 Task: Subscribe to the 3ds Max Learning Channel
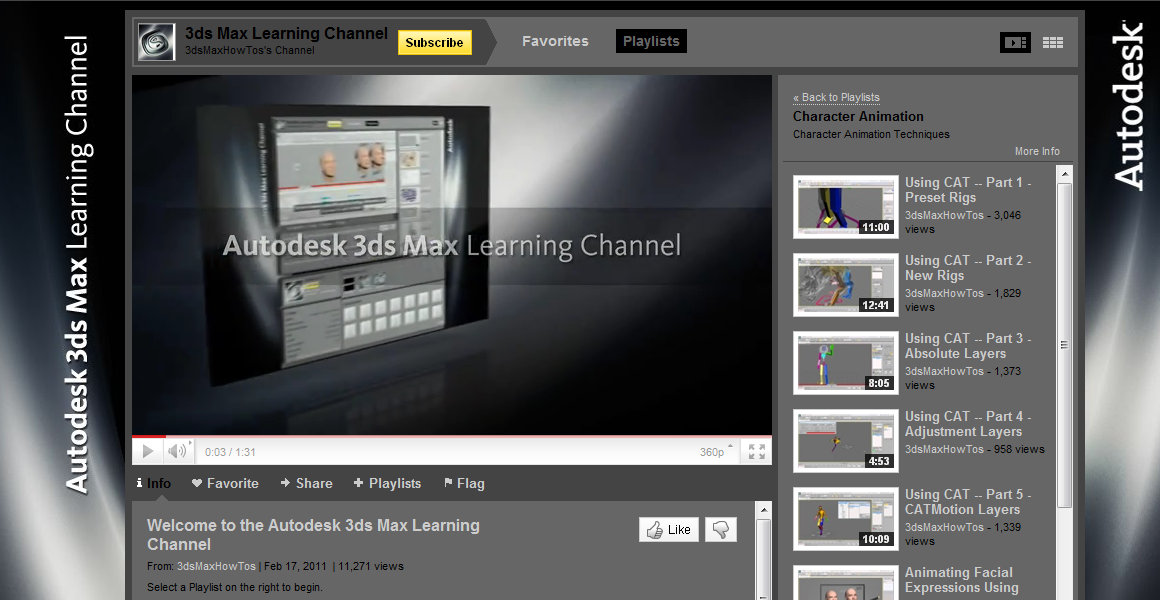[434, 43]
